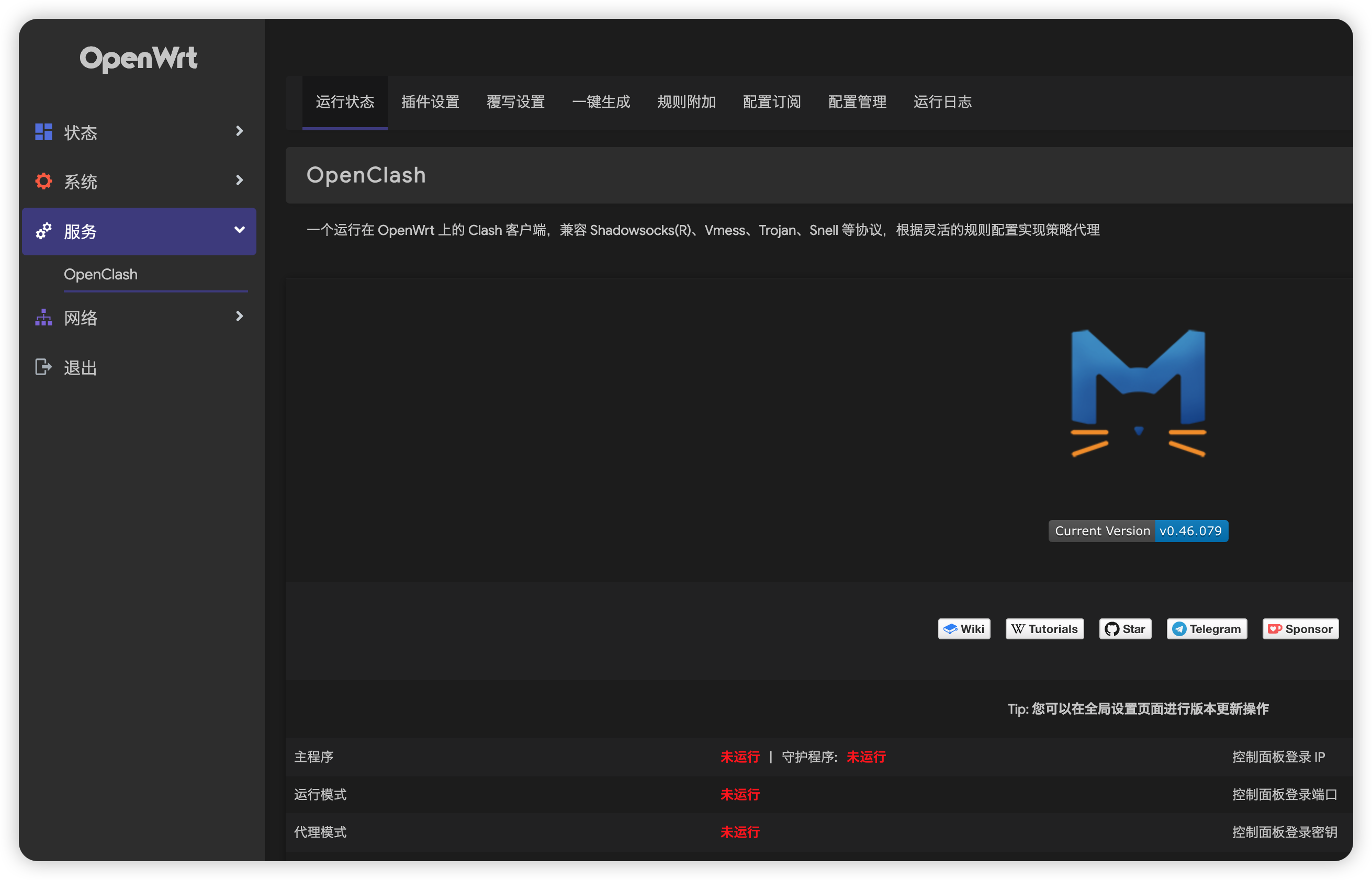The height and width of the screenshot is (880, 1372).
Task: Click the 主程序 未运行 status
Action: click(x=740, y=757)
